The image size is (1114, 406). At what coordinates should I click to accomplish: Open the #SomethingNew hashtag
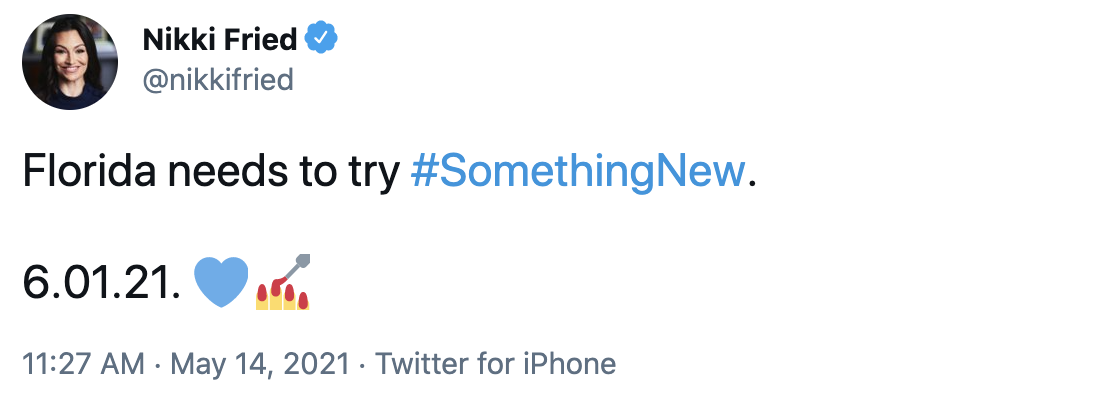pyautogui.click(x=579, y=174)
